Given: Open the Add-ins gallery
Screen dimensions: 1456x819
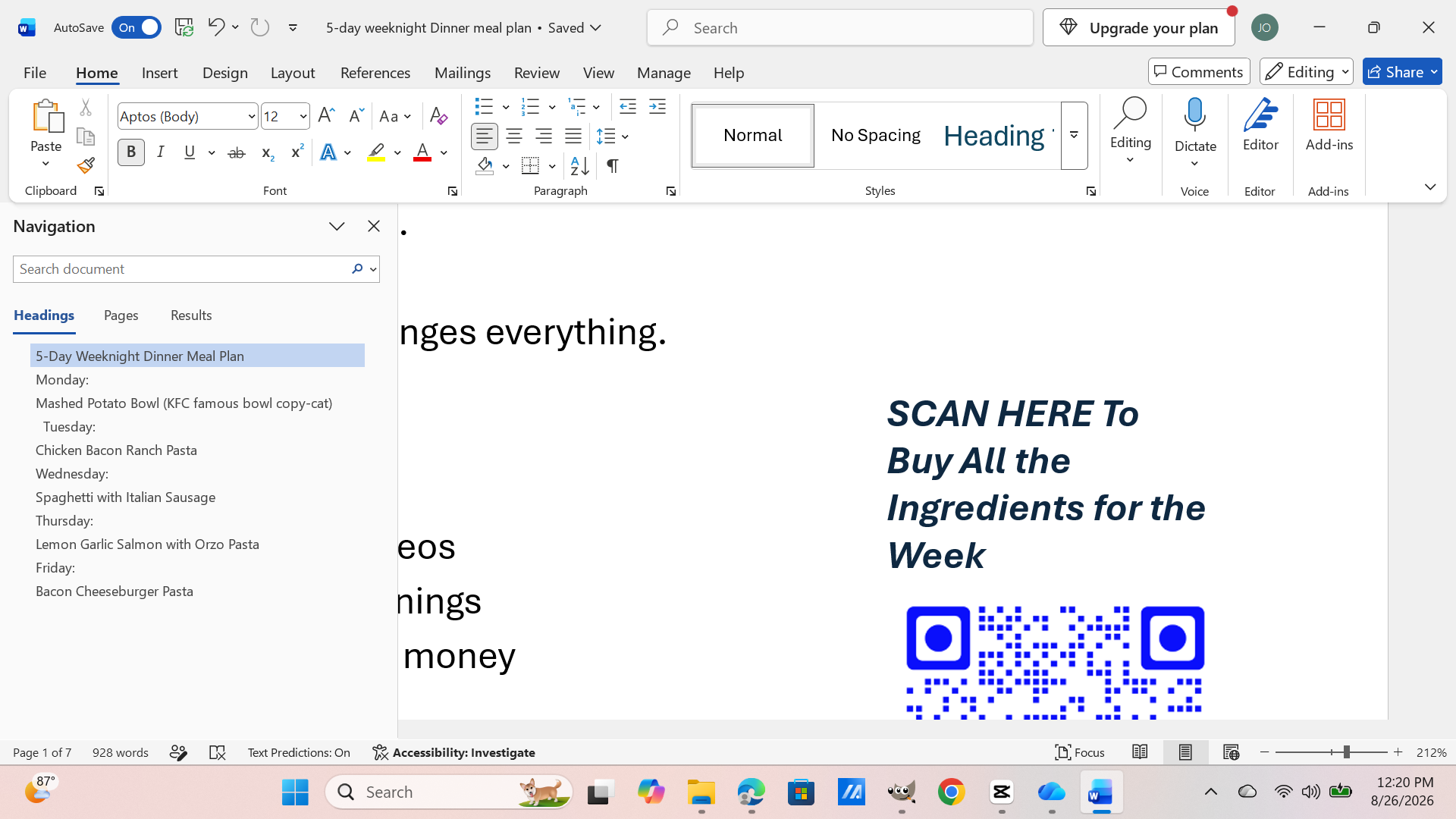Looking at the screenshot, I should coord(1329,125).
